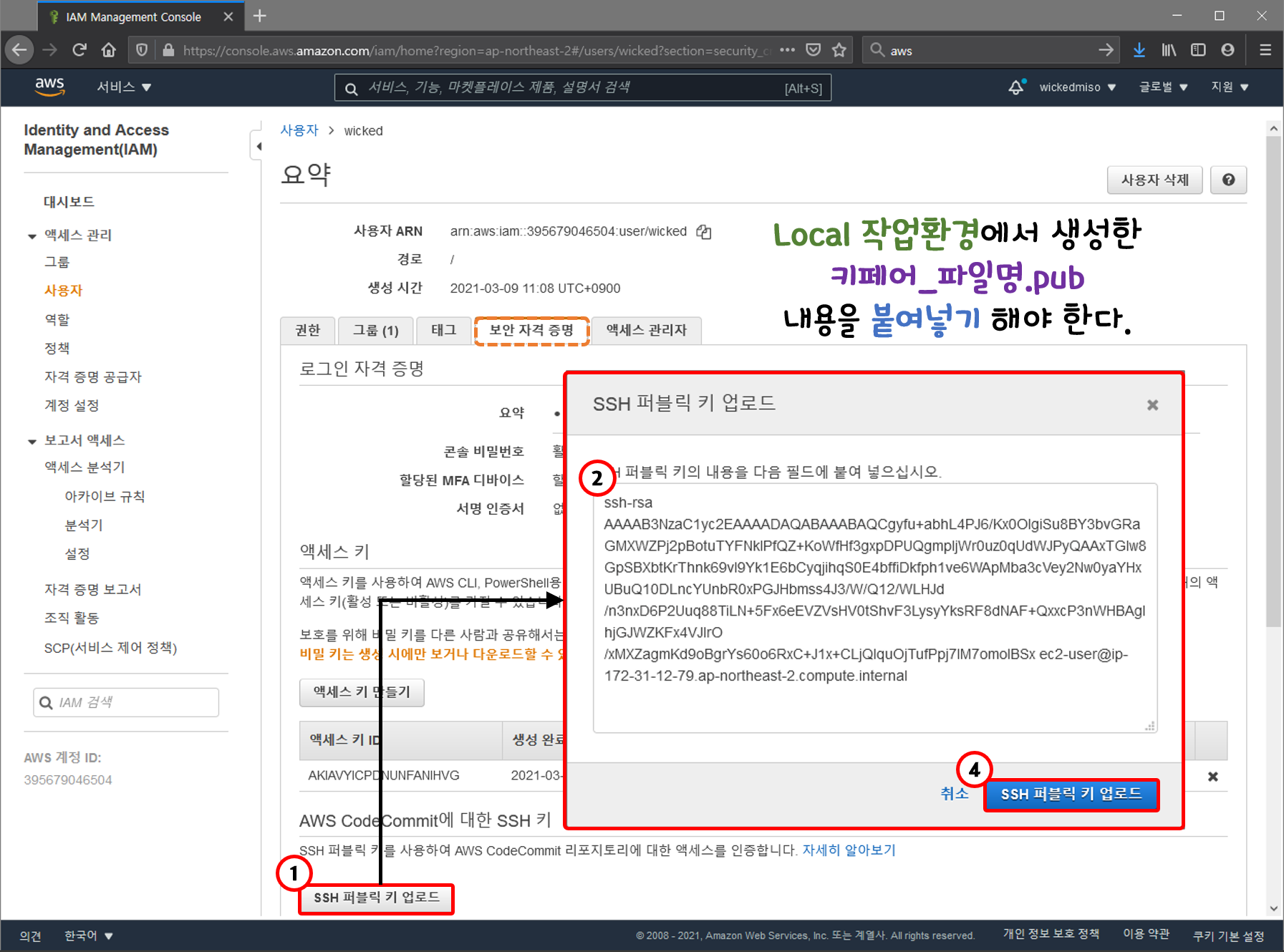Toggle the Firefox sidebar icon
This screenshot has height=952, width=1284.
pos(1198,50)
